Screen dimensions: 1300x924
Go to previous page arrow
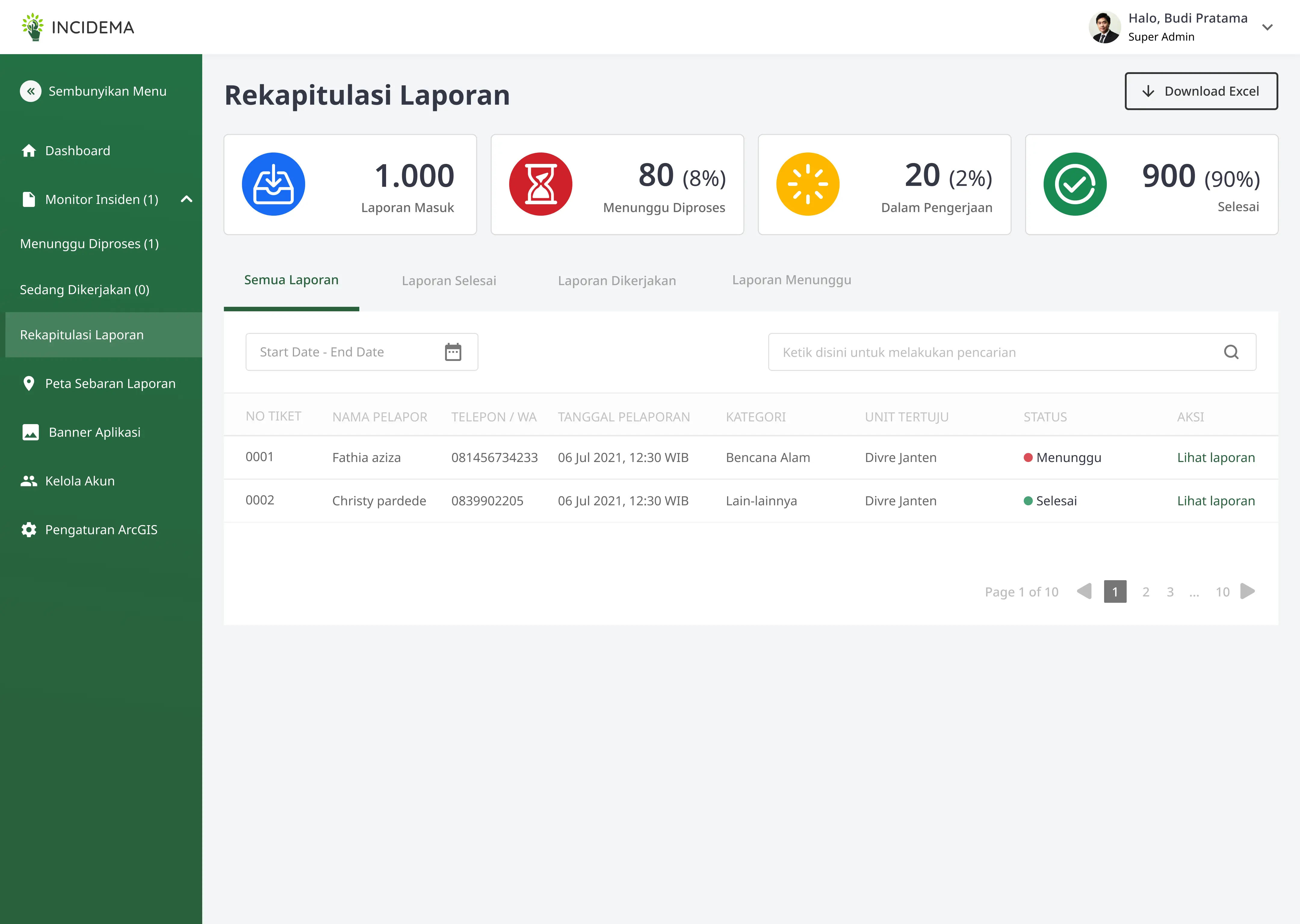click(1084, 591)
